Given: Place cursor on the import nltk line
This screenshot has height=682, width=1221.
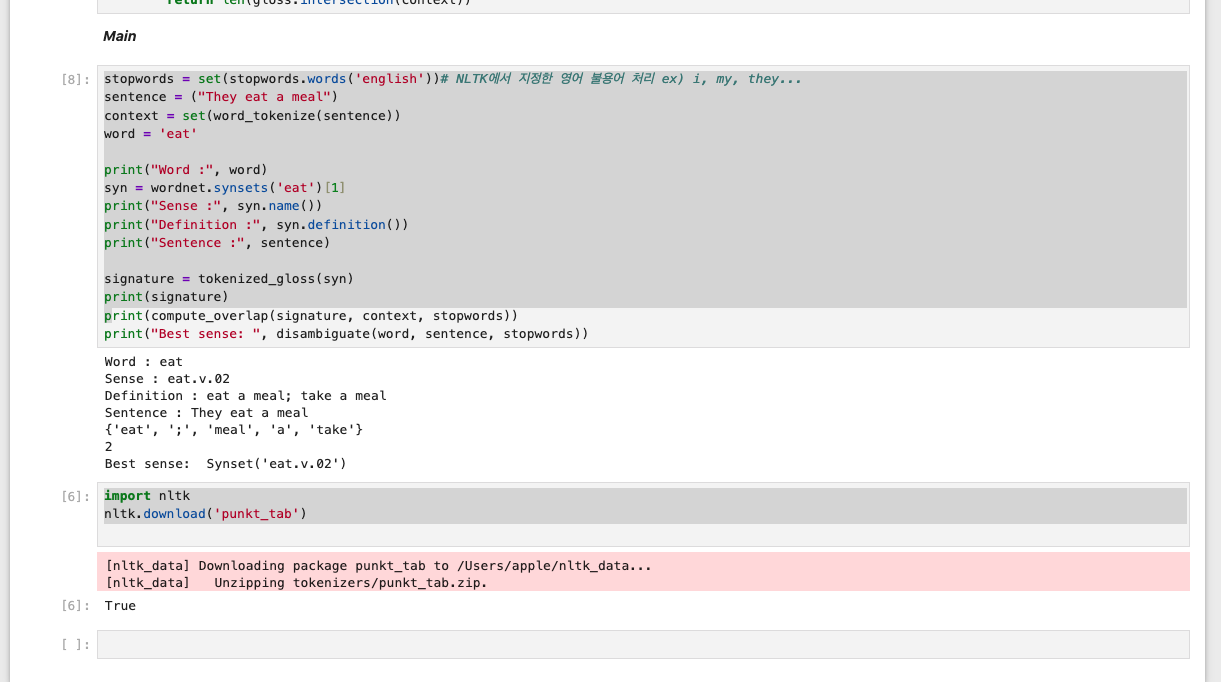Looking at the screenshot, I should tap(147, 496).
